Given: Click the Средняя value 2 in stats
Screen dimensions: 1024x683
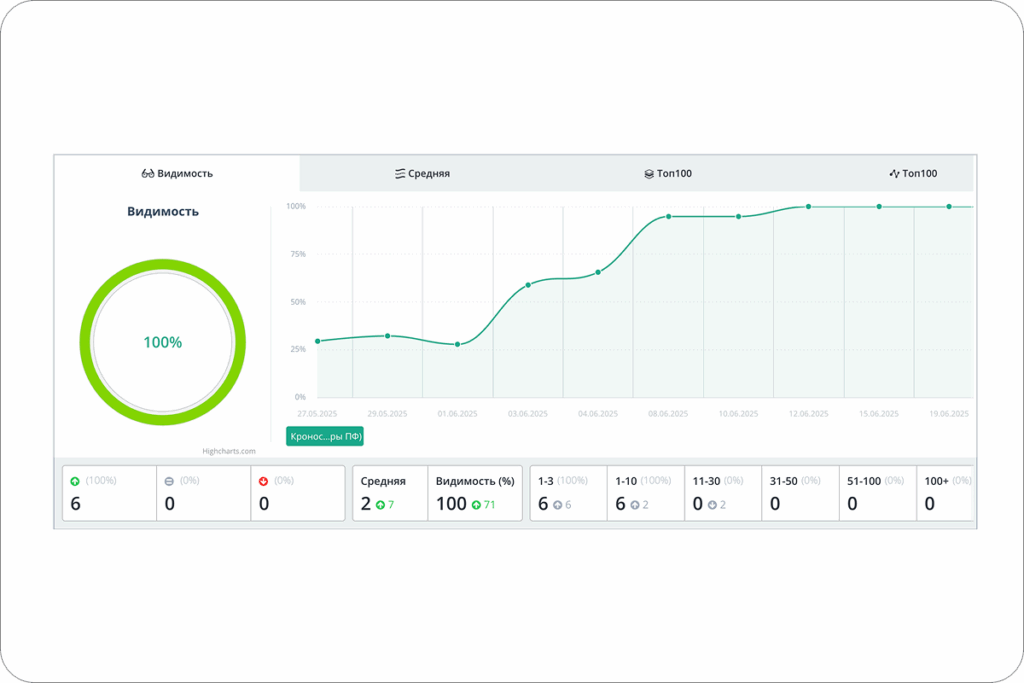Looking at the screenshot, I should coord(366,504).
